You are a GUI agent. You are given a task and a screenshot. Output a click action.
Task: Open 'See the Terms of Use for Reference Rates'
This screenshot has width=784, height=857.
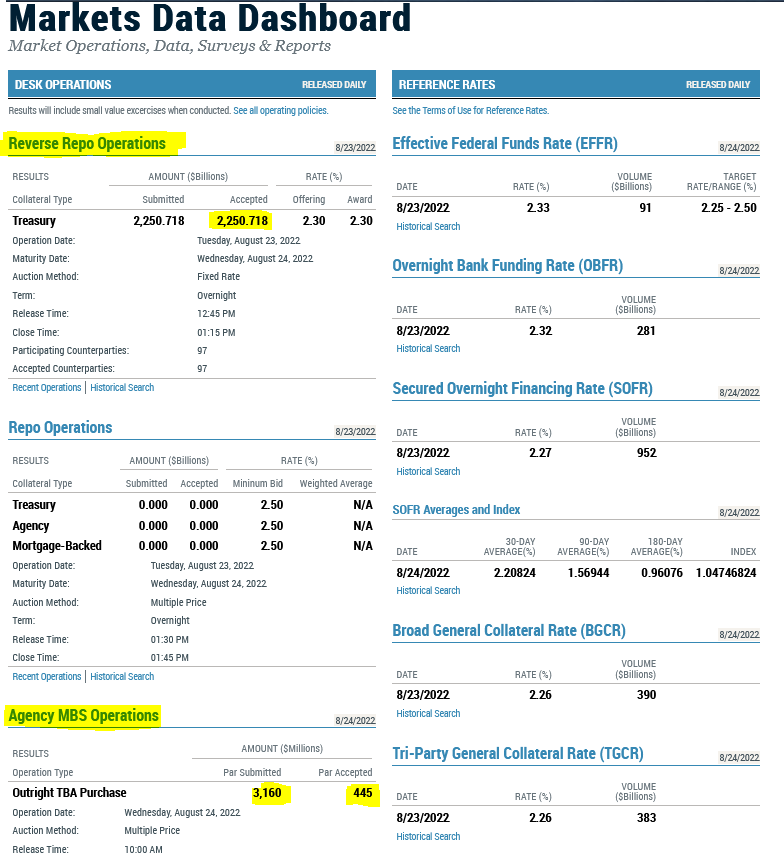[470, 110]
